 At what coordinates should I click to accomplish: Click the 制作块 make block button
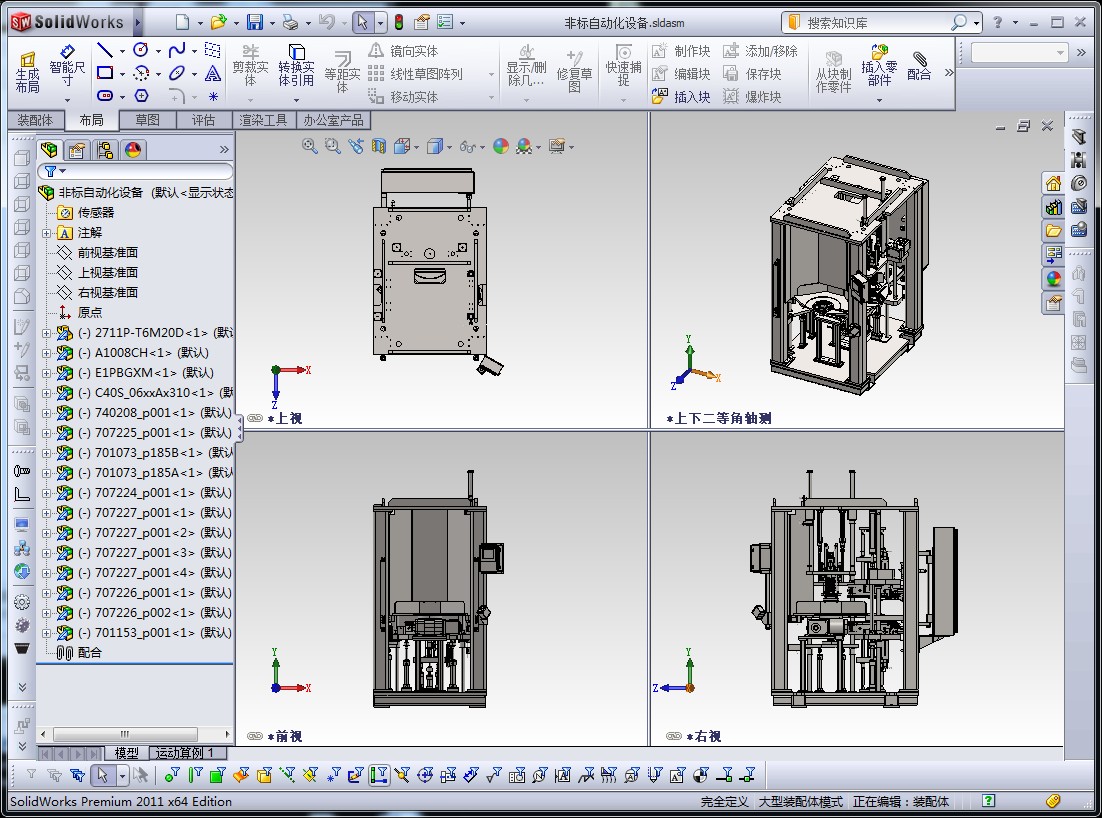[681, 51]
